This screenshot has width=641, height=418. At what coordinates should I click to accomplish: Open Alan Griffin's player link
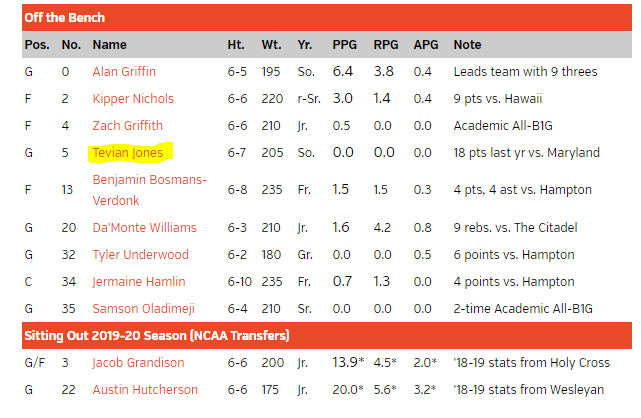[124, 72]
